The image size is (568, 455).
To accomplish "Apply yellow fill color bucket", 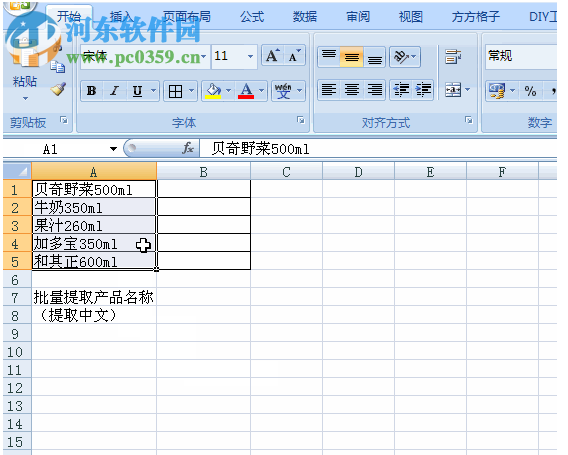I will pos(213,91).
